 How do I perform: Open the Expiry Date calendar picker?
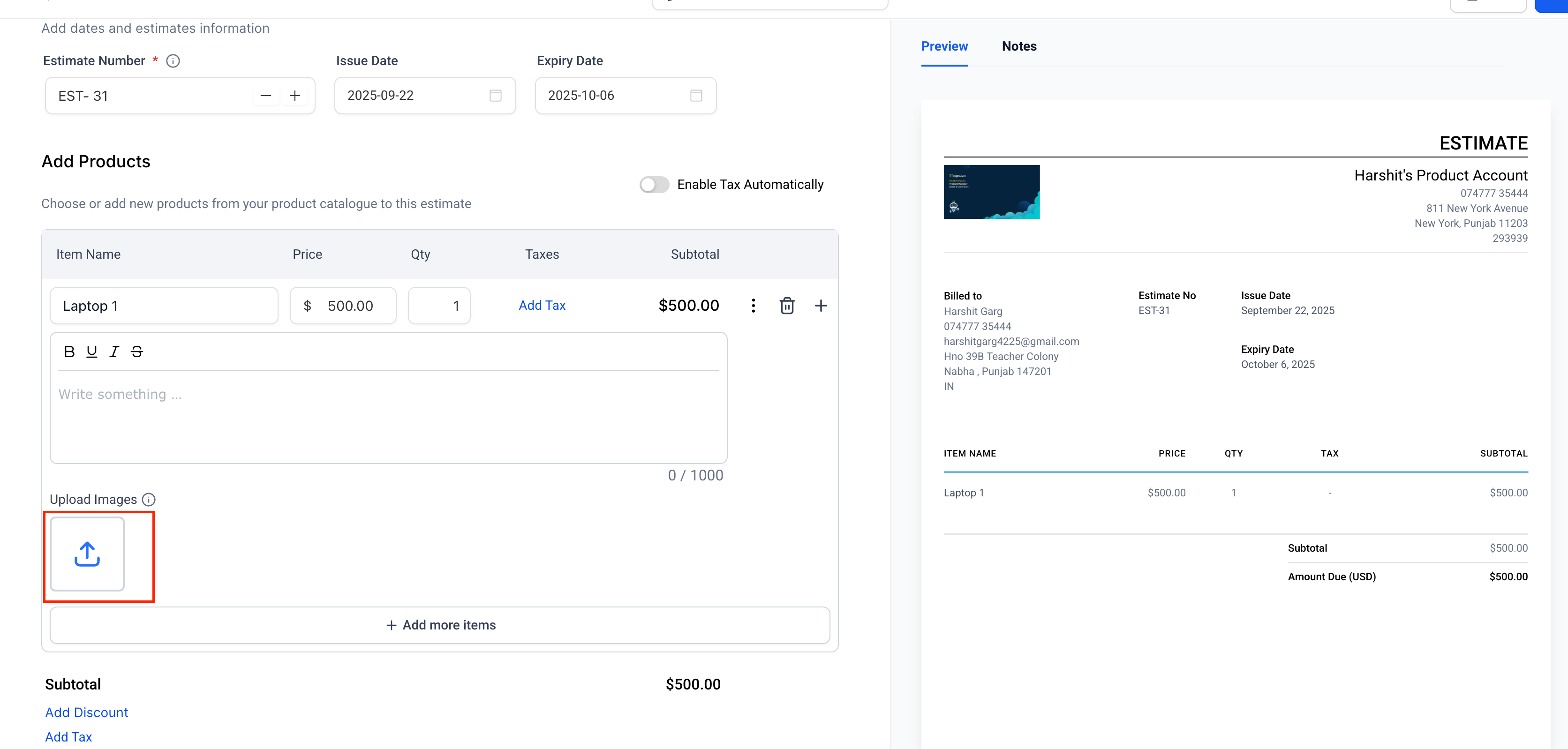696,96
